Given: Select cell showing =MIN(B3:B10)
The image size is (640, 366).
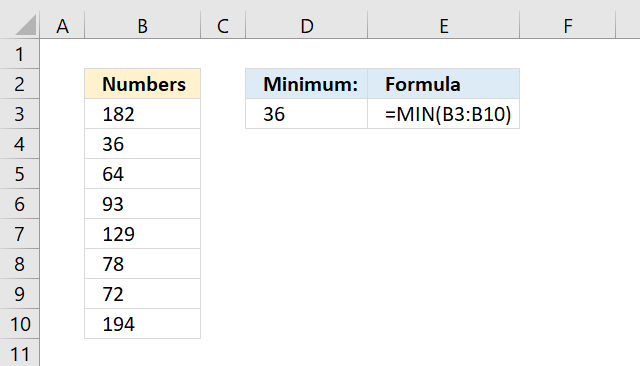Looking at the screenshot, I should coord(444,114).
